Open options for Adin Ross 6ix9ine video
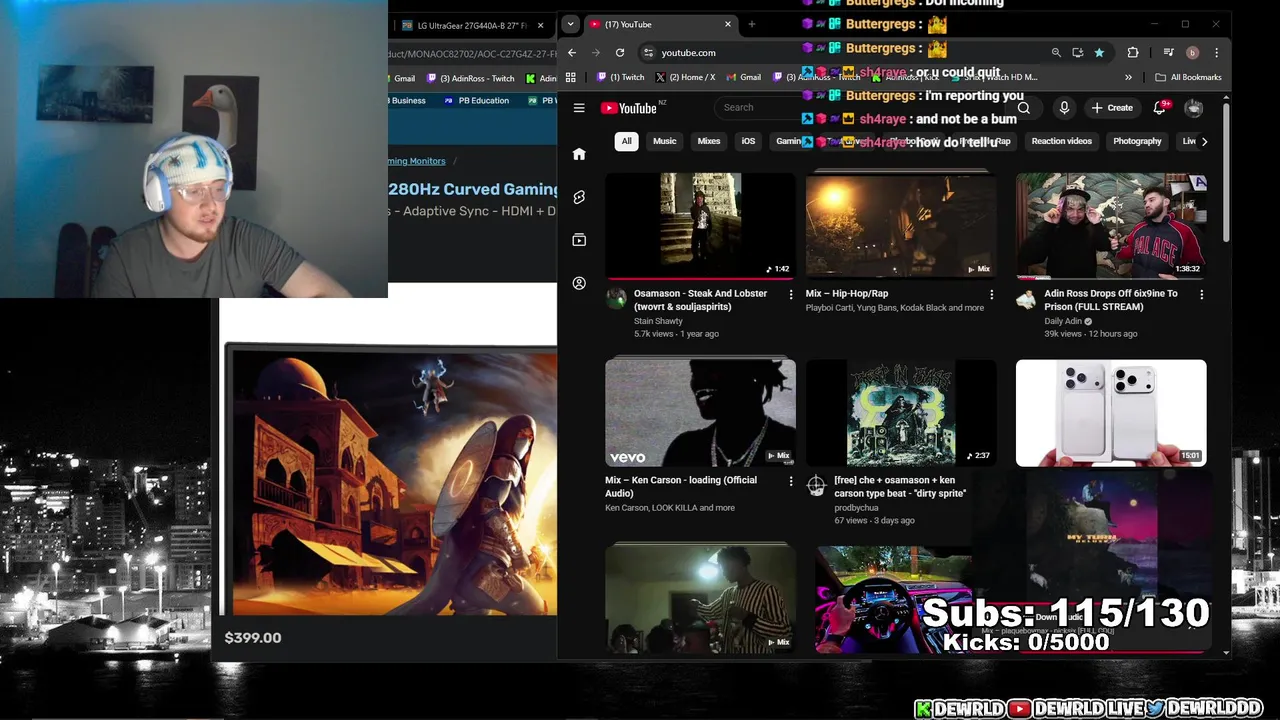The height and width of the screenshot is (720, 1280). (1202, 294)
